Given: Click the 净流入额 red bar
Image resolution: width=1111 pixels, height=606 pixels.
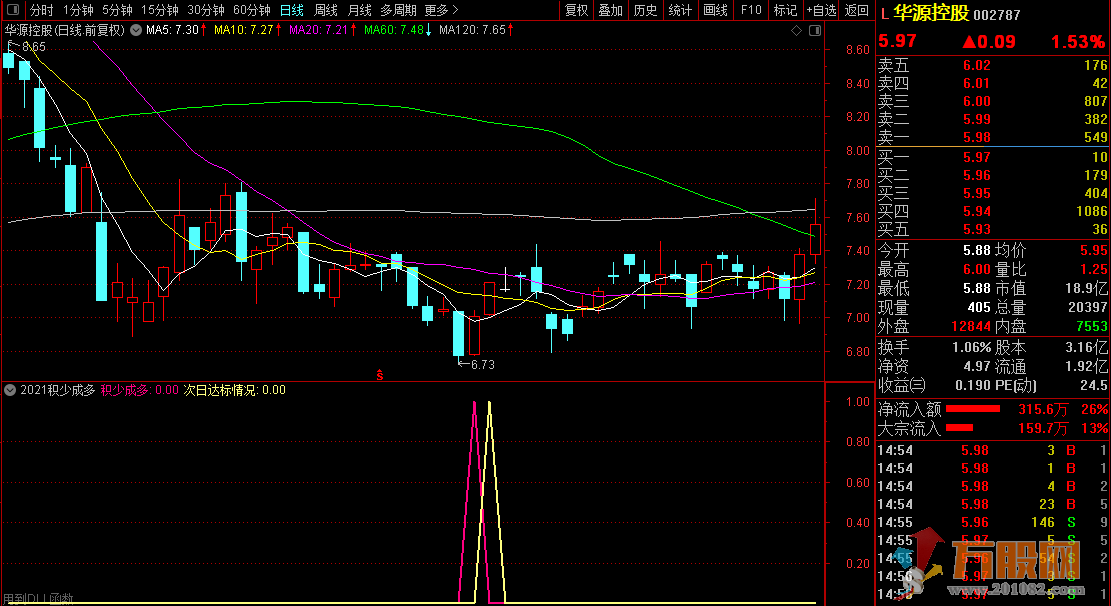Looking at the screenshot, I should click(973, 409).
